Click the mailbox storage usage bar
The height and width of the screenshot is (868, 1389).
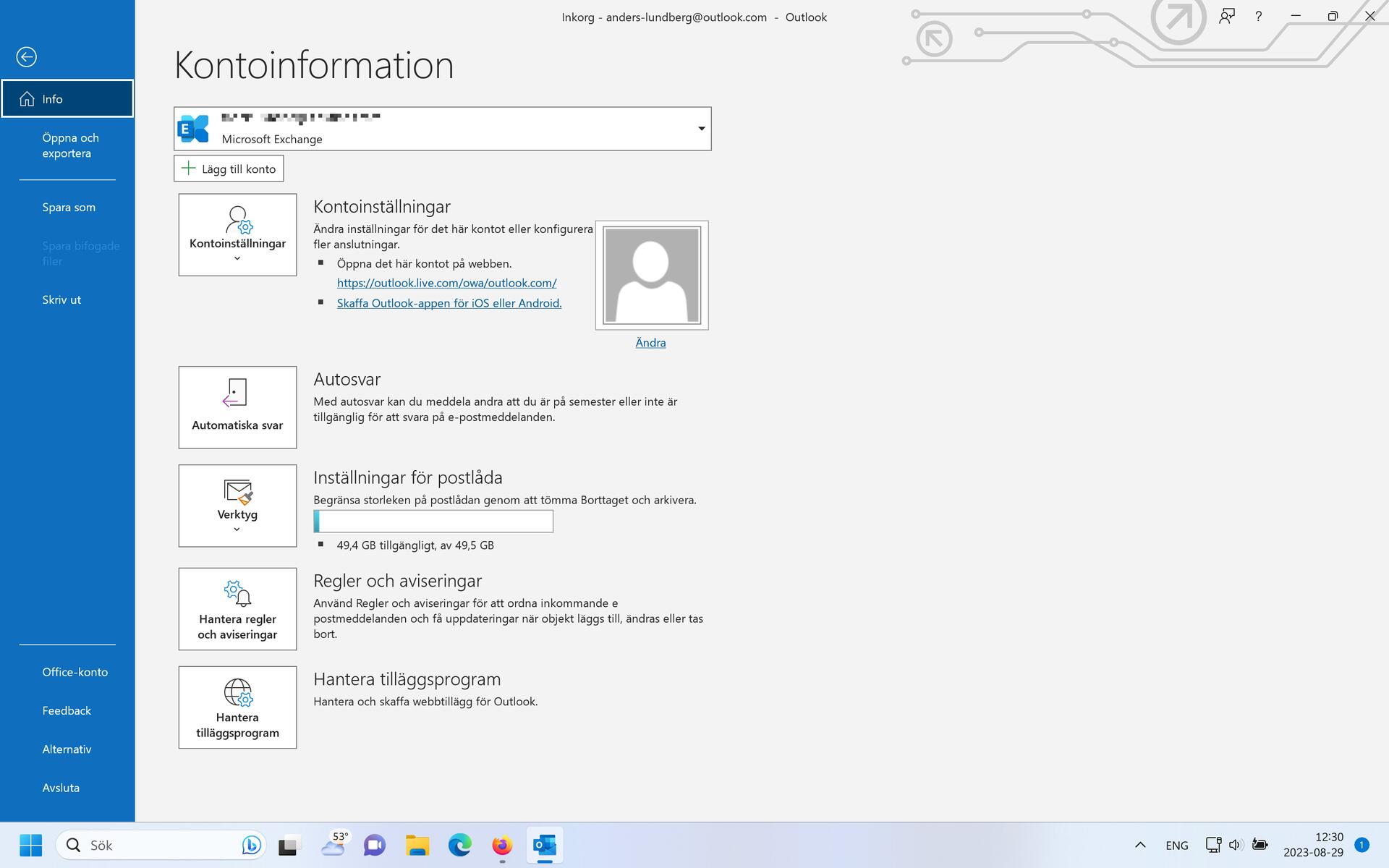pos(433,521)
